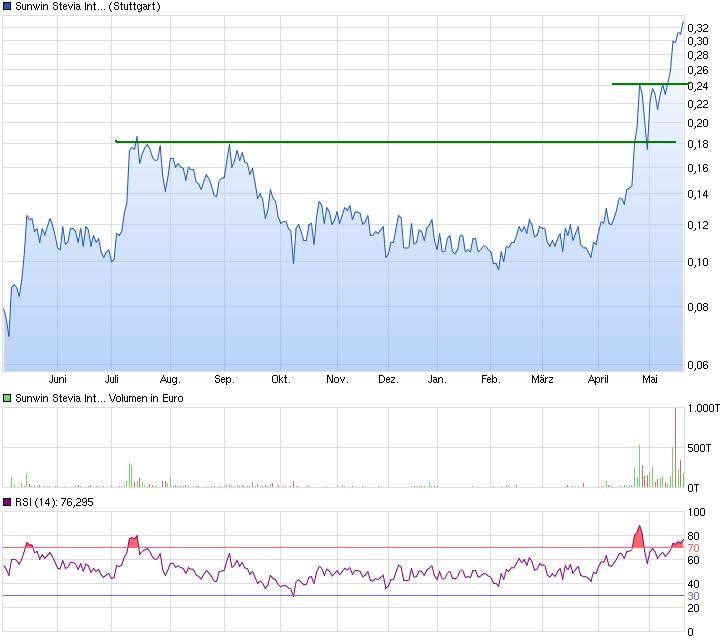The width and height of the screenshot is (726, 640).
Task: Click the 'April' month label
Action: [x=598, y=380]
